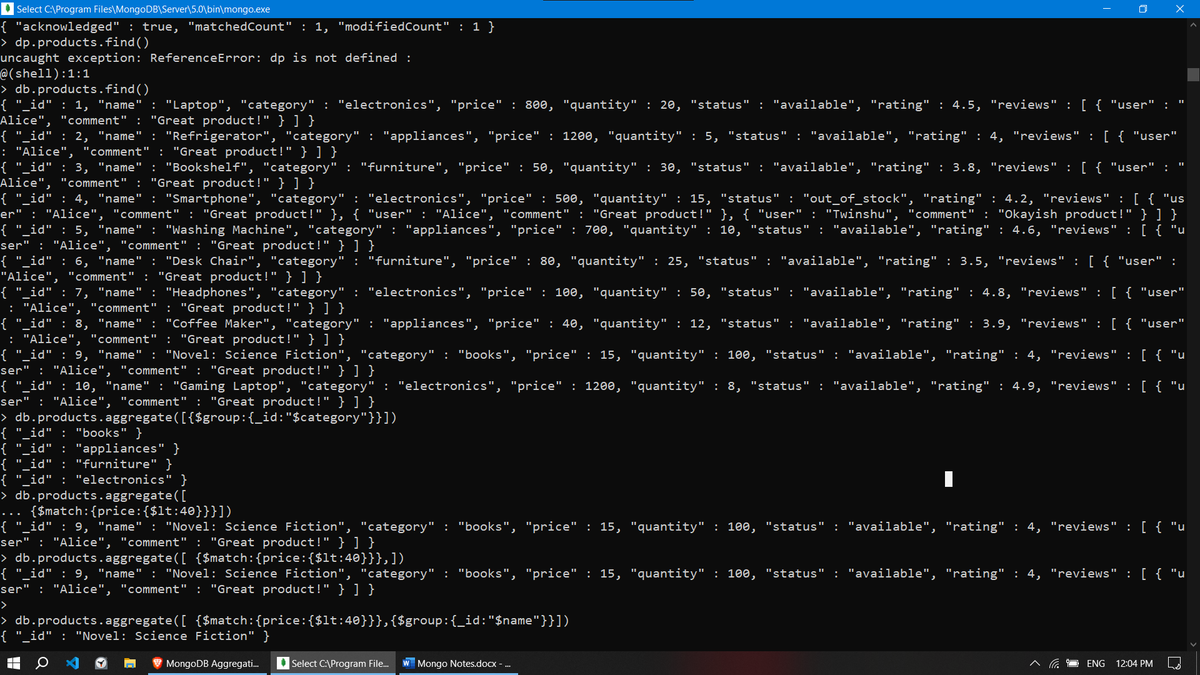Select the mongo.exe taskbar button
Screen dimensions: 1200x675
coord(333,663)
